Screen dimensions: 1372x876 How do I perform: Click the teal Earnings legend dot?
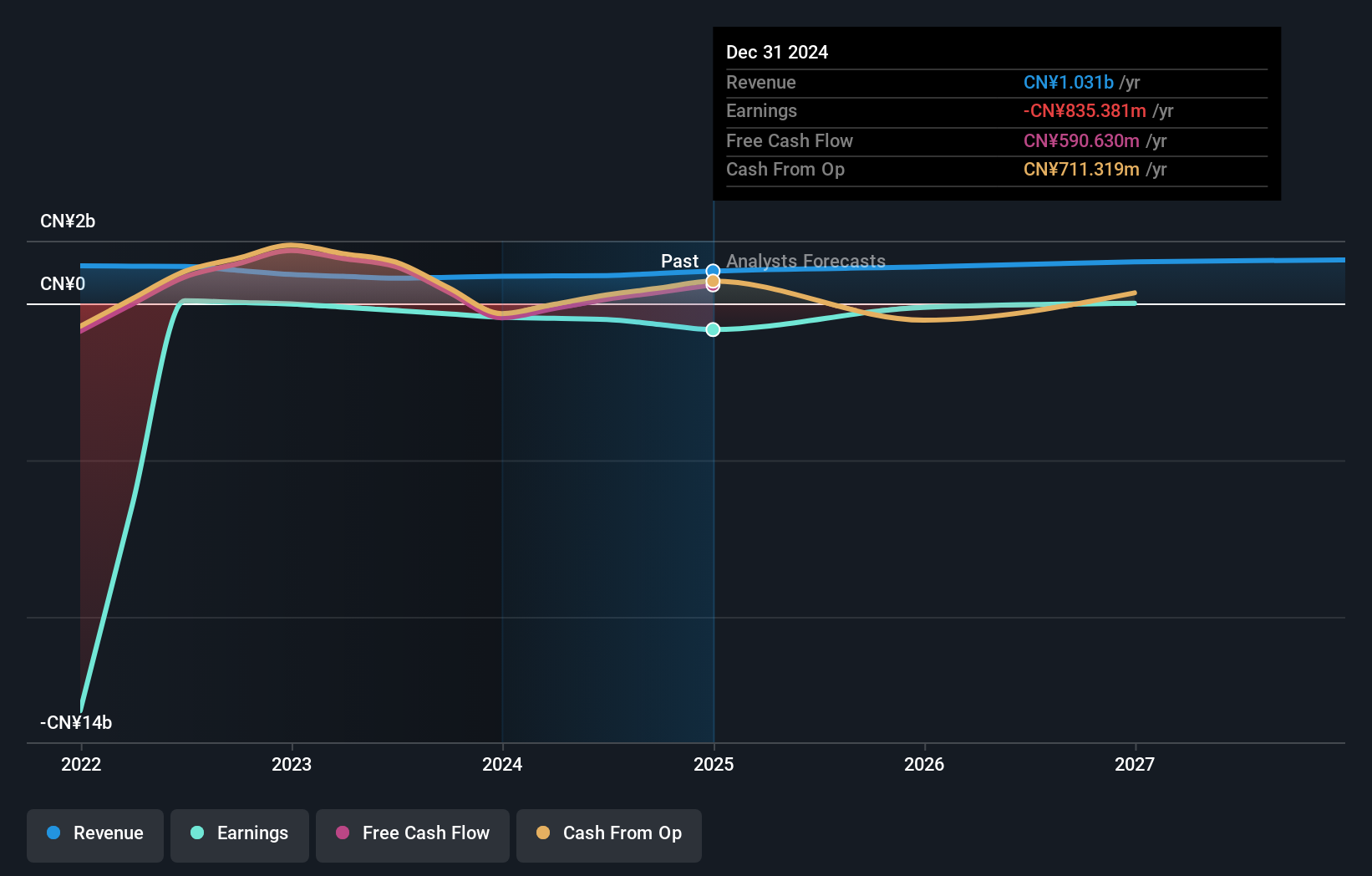pyautogui.click(x=197, y=833)
